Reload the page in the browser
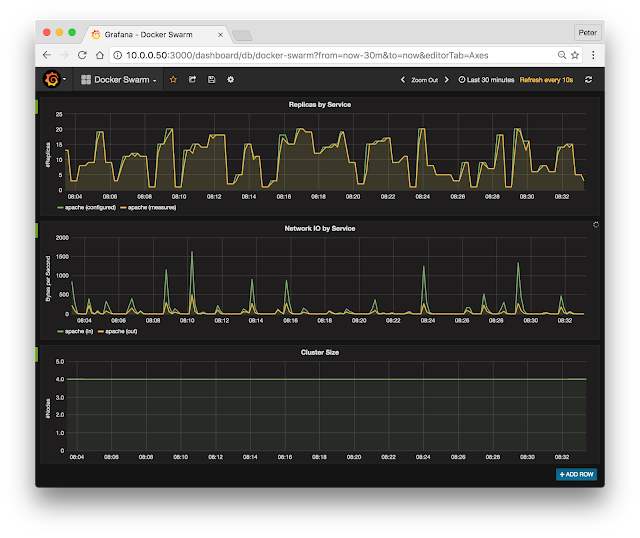 [x=82, y=55]
